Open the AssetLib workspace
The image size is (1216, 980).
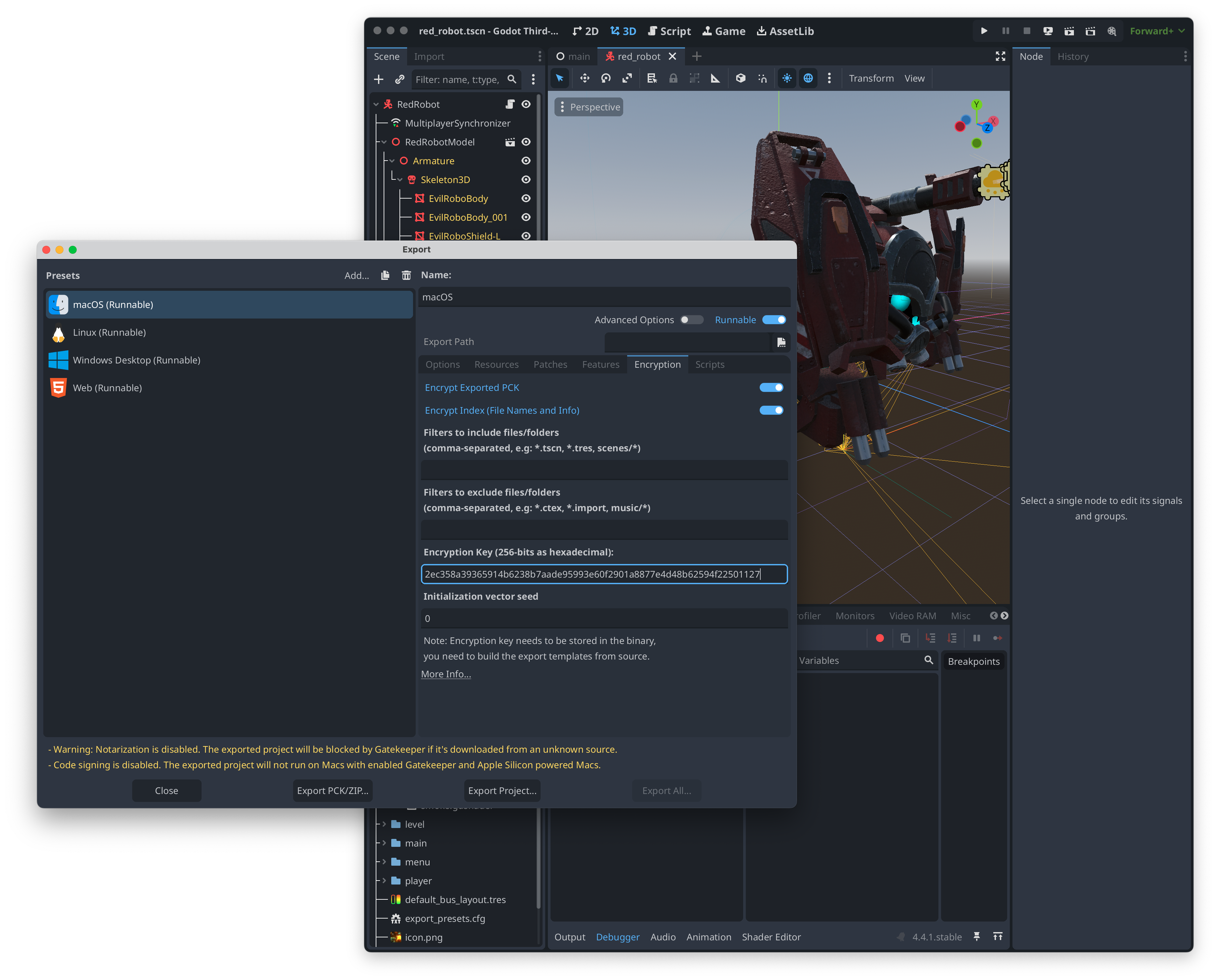click(785, 31)
